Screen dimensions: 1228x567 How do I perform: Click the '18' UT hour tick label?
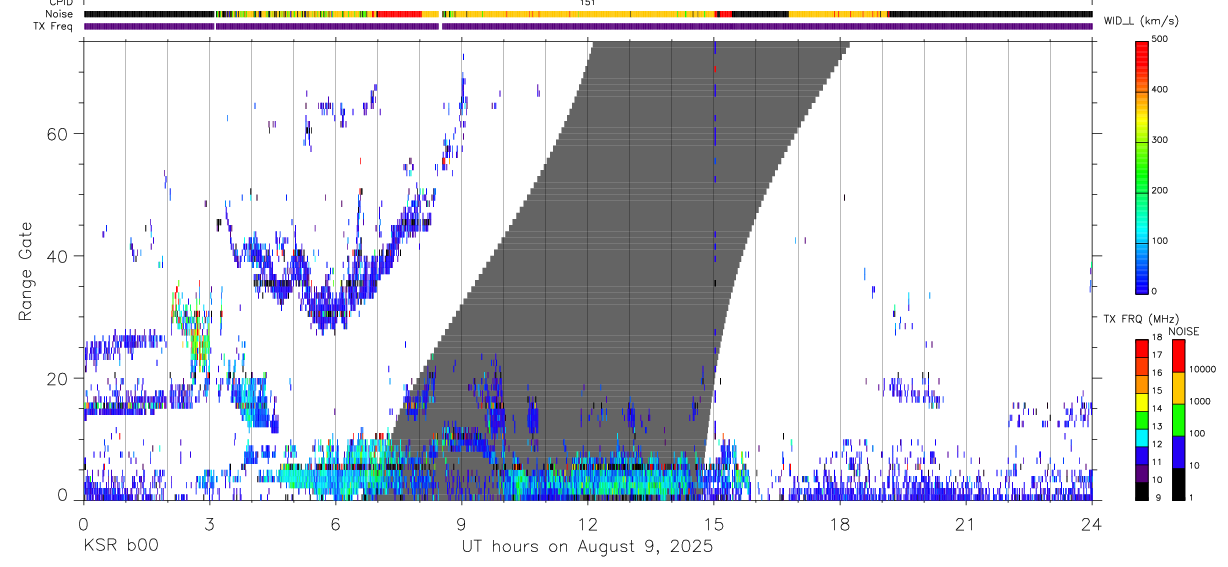[x=839, y=523]
